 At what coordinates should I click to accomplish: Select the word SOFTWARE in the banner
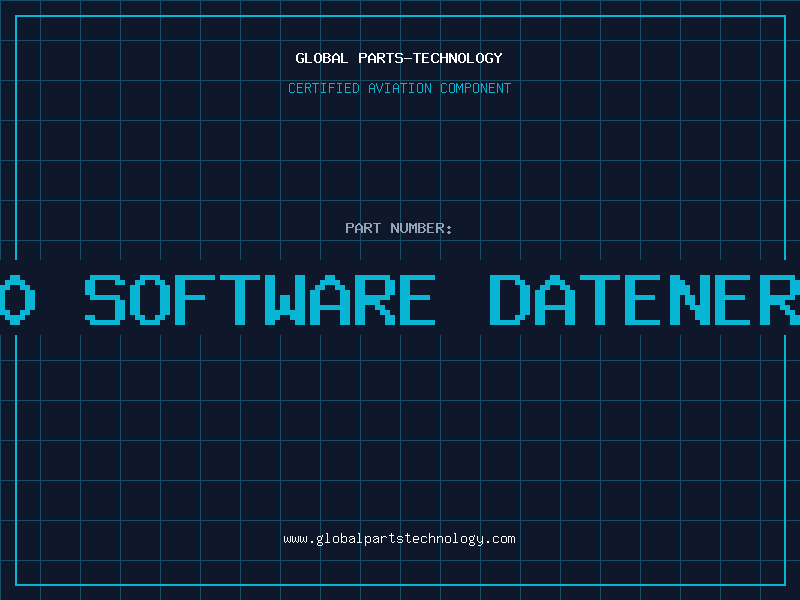point(260,299)
